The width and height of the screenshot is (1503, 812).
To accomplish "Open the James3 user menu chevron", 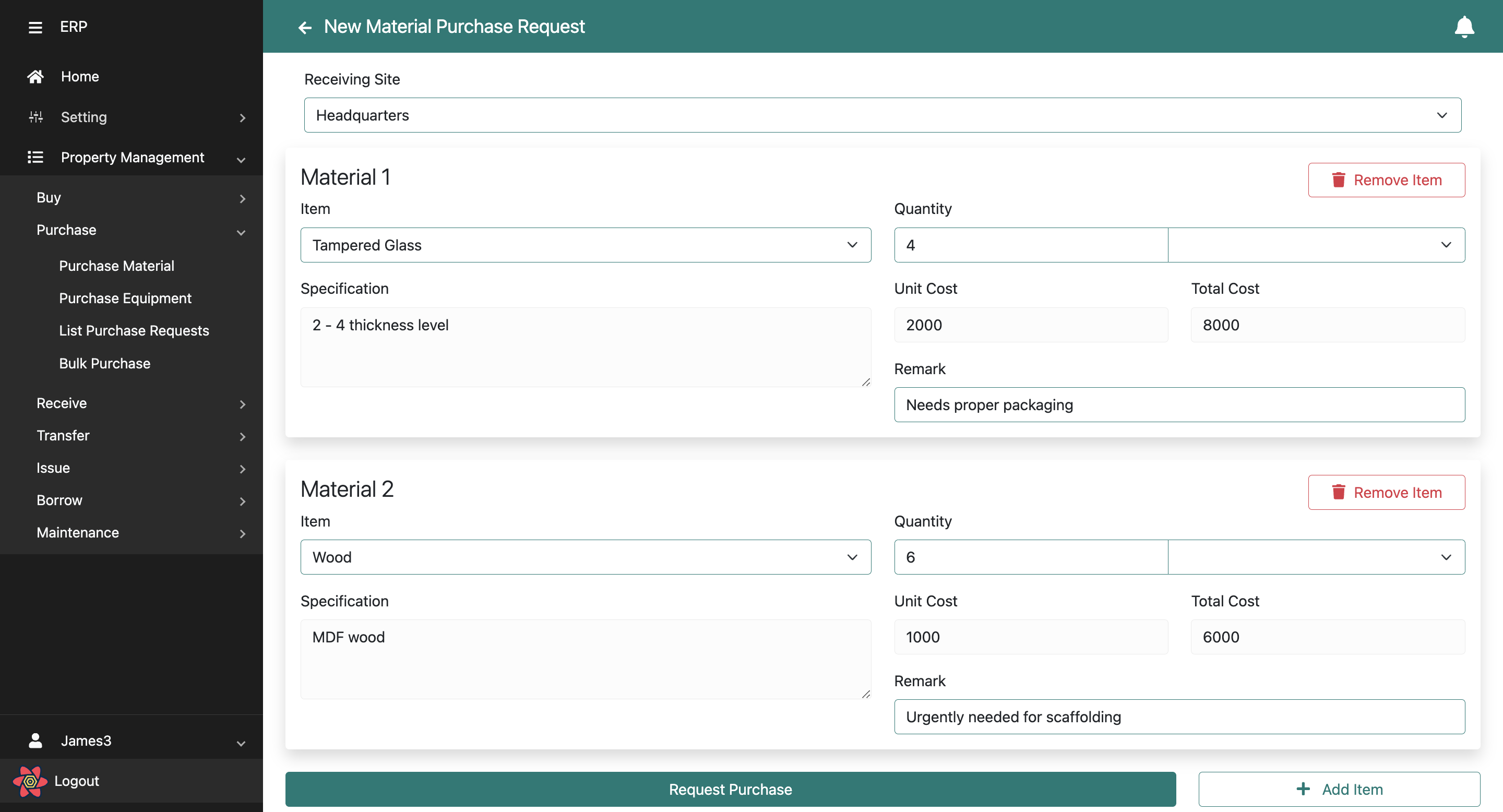I will 241,743.
